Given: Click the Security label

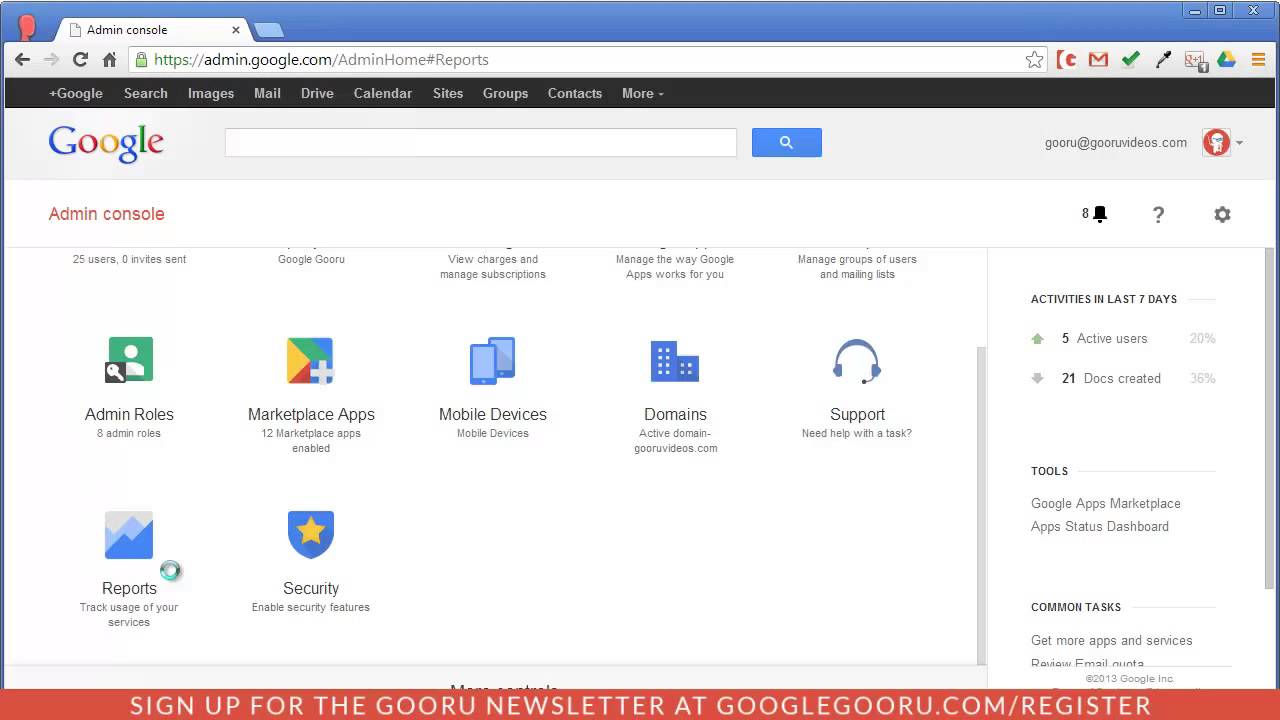Looking at the screenshot, I should [x=311, y=589].
